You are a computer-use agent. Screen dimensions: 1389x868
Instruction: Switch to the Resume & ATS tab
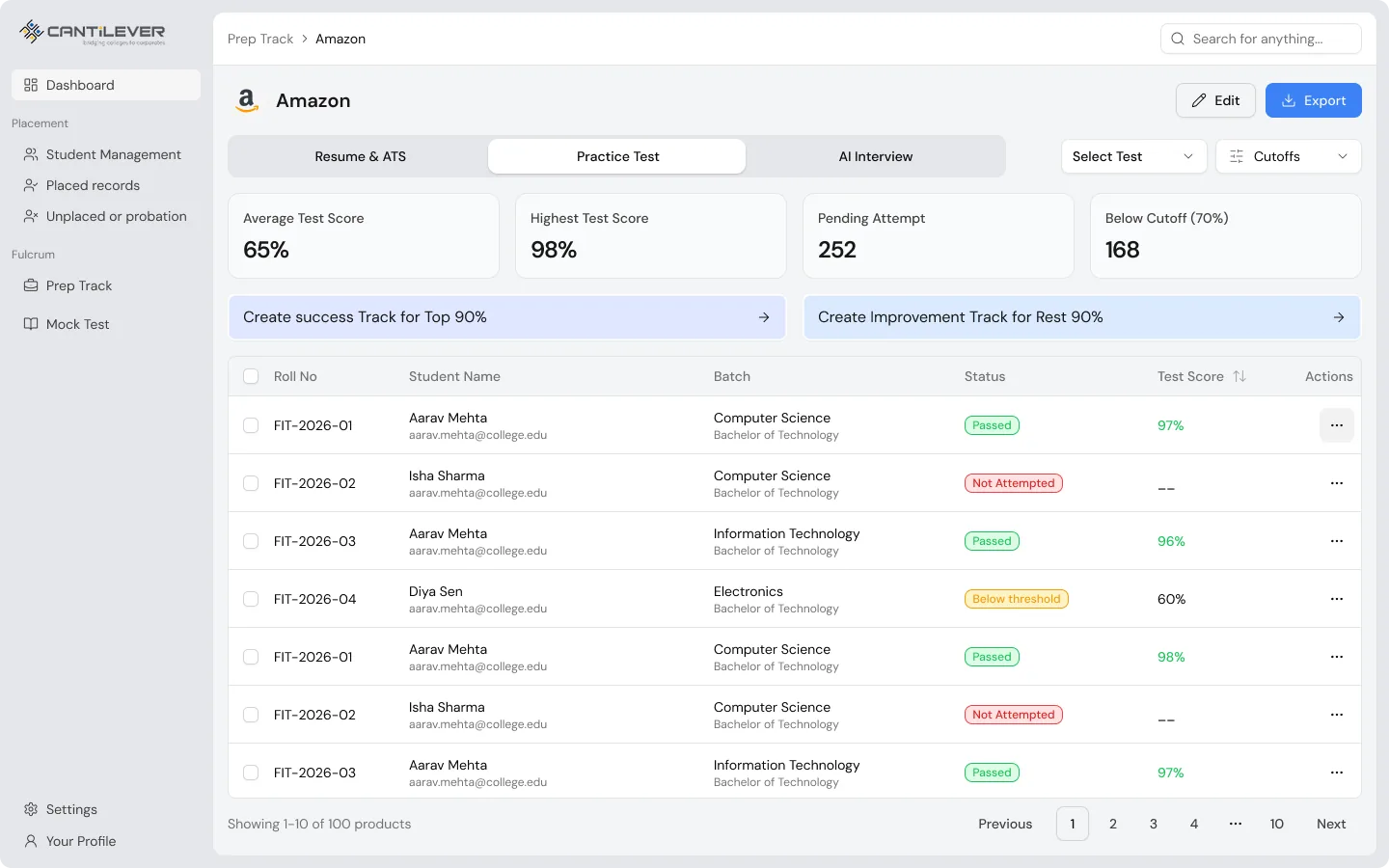coord(360,156)
